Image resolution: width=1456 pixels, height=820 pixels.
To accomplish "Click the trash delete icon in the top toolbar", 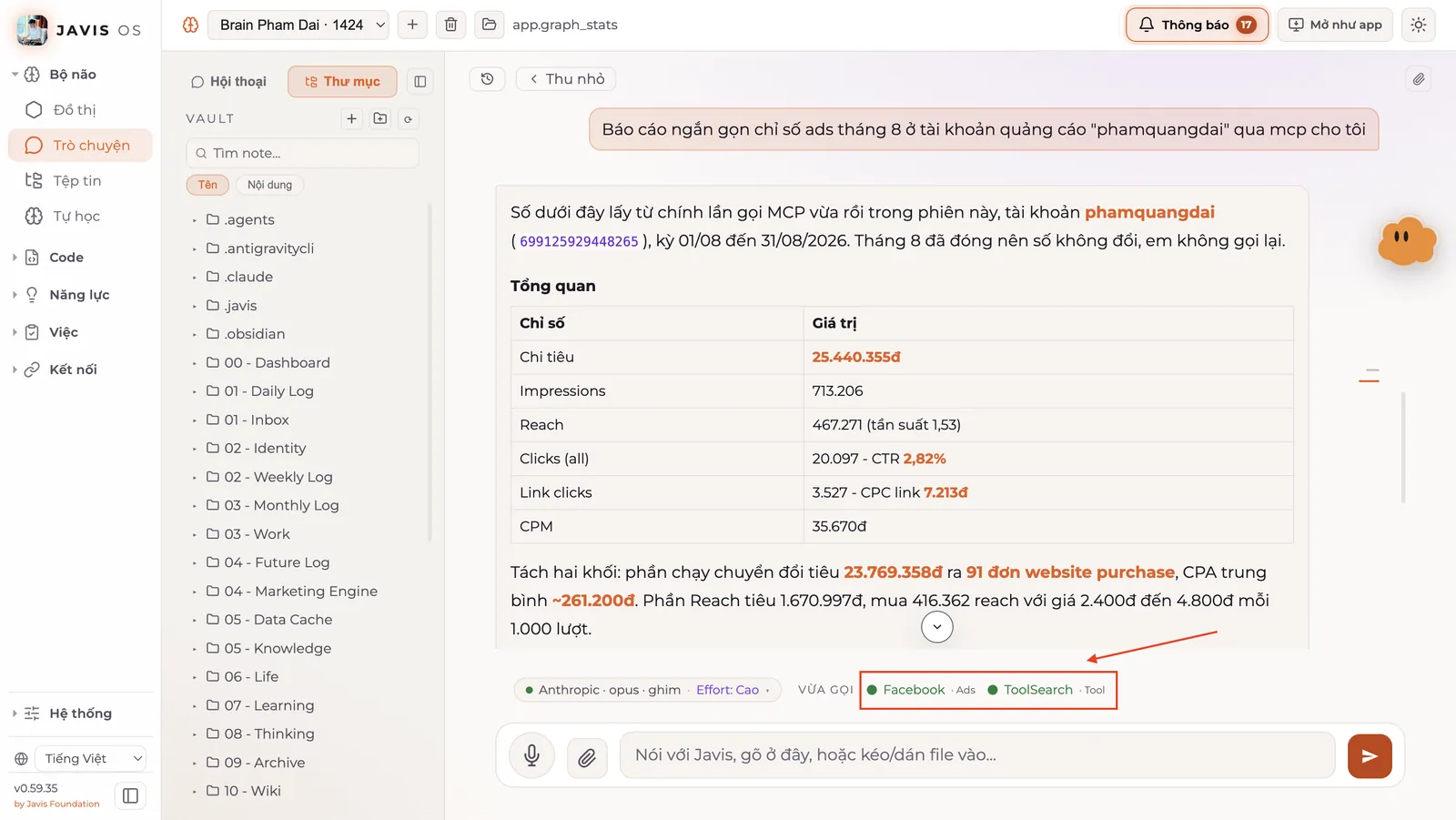I will [450, 25].
